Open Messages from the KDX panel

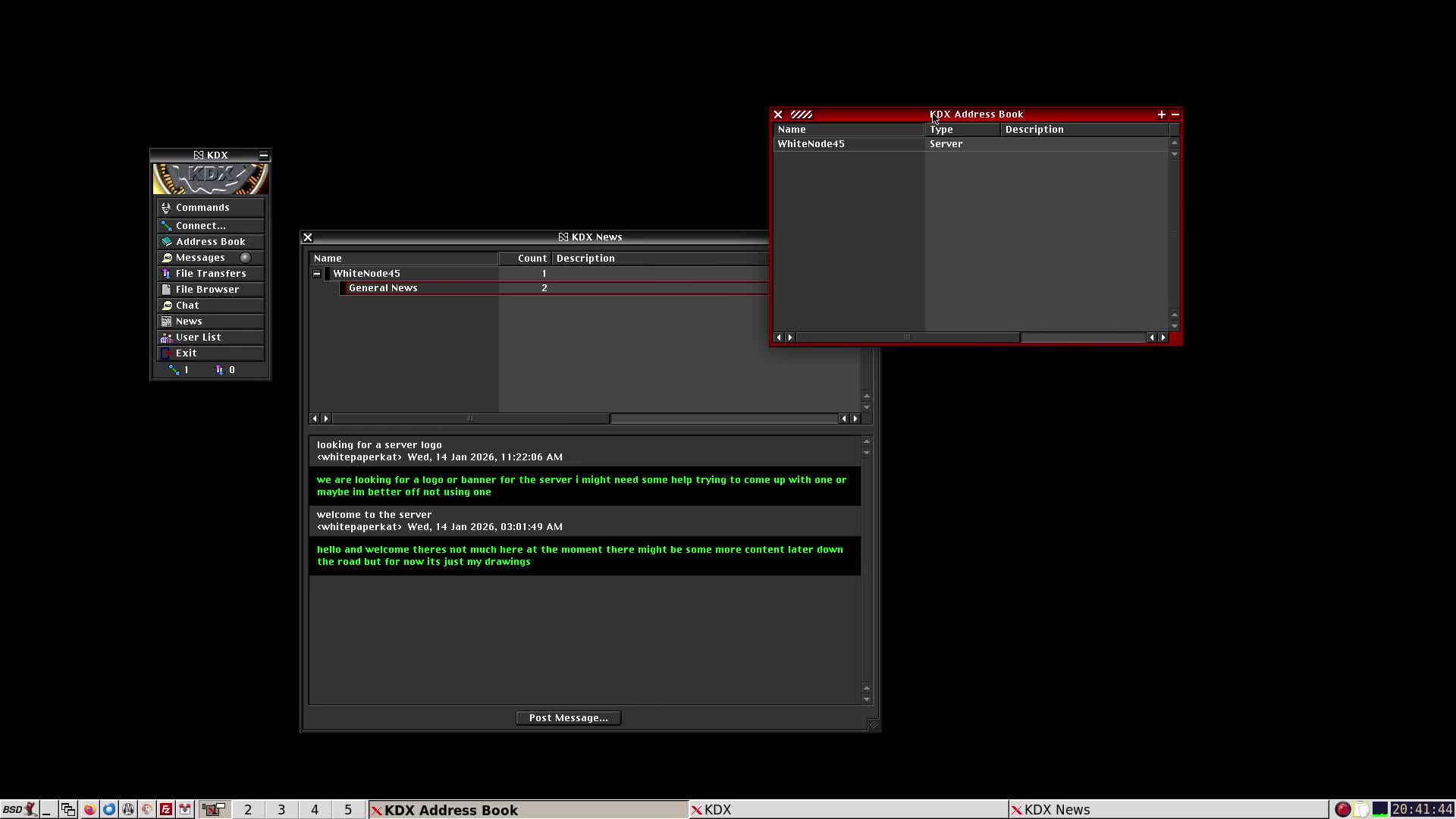199,257
